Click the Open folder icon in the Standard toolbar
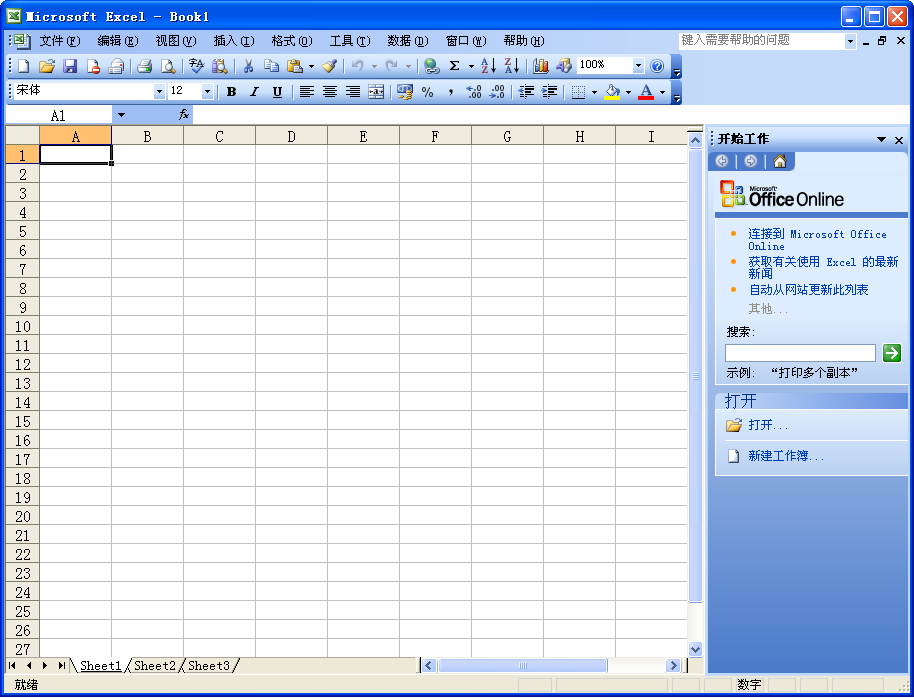Image resolution: width=914 pixels, height=698 pixels. tap(47, 66)
